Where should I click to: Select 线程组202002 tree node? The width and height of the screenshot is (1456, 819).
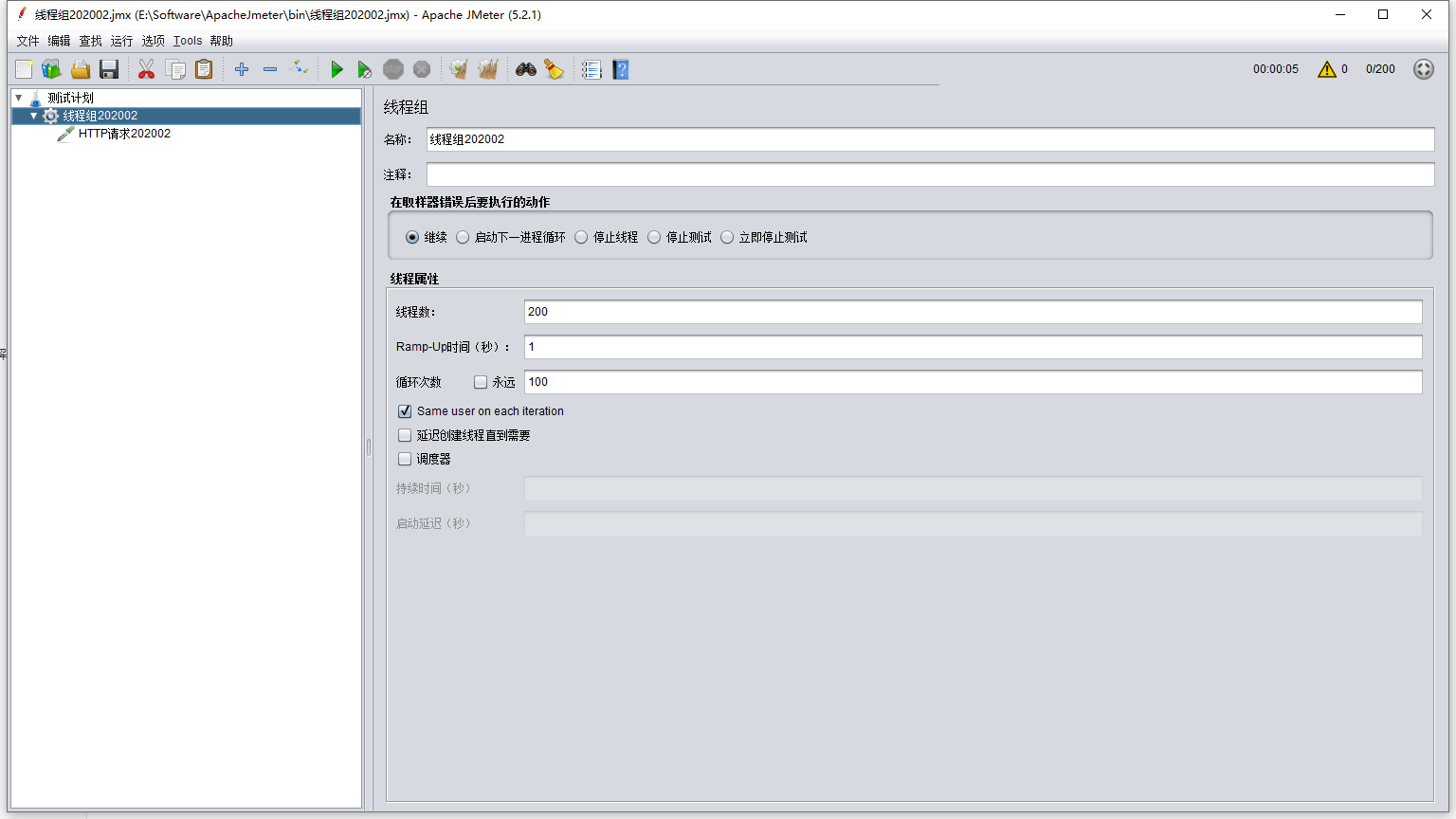coord(100,116)
